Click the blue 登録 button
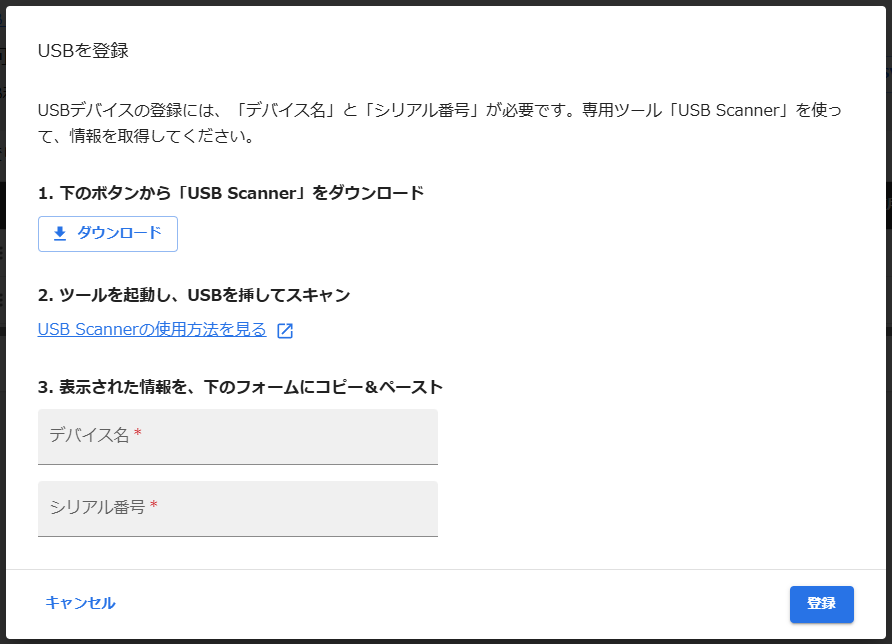The width and height of the screenshot is (892, 644). [821, 604]
